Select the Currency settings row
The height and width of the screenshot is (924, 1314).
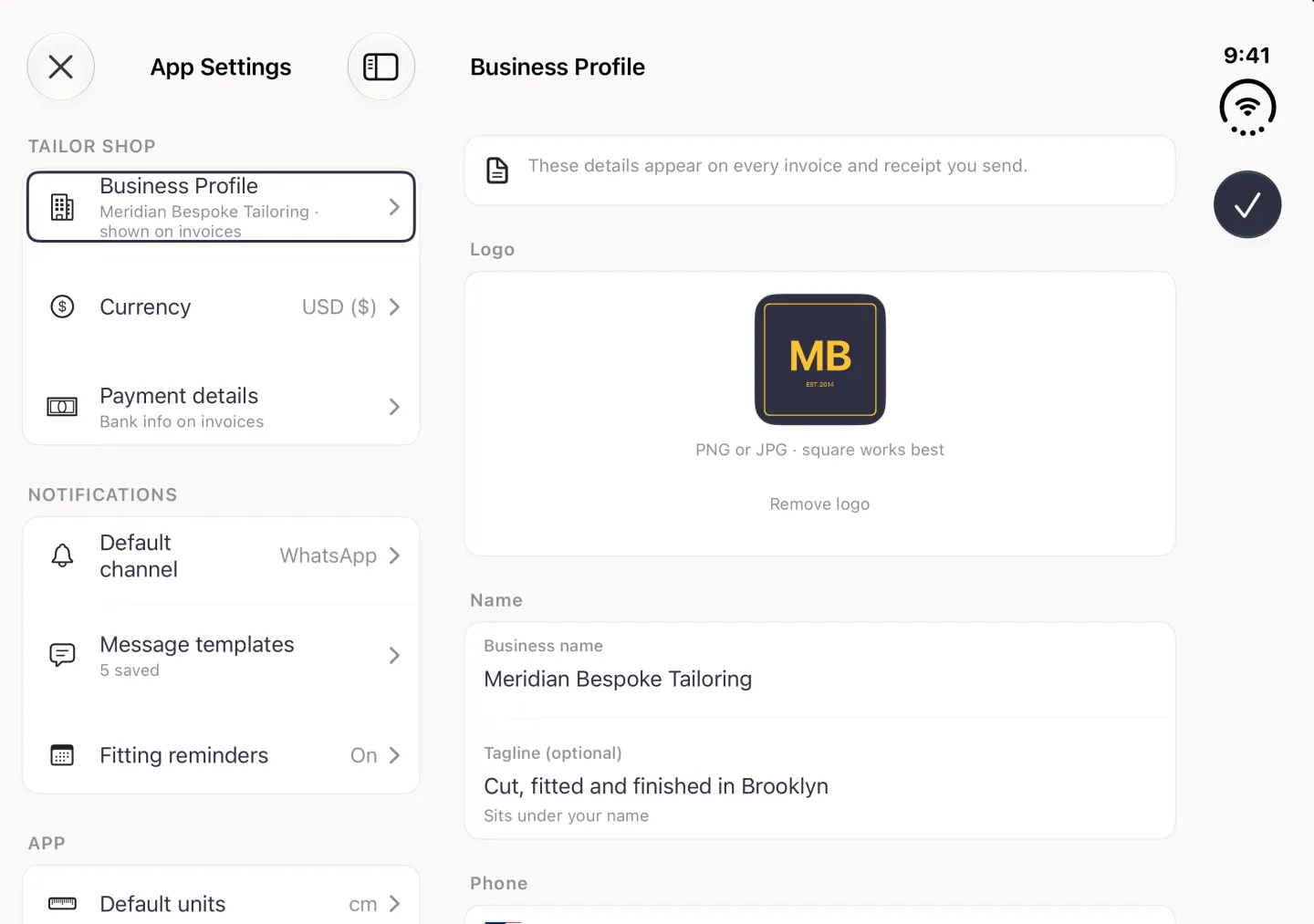pos(221,306)
